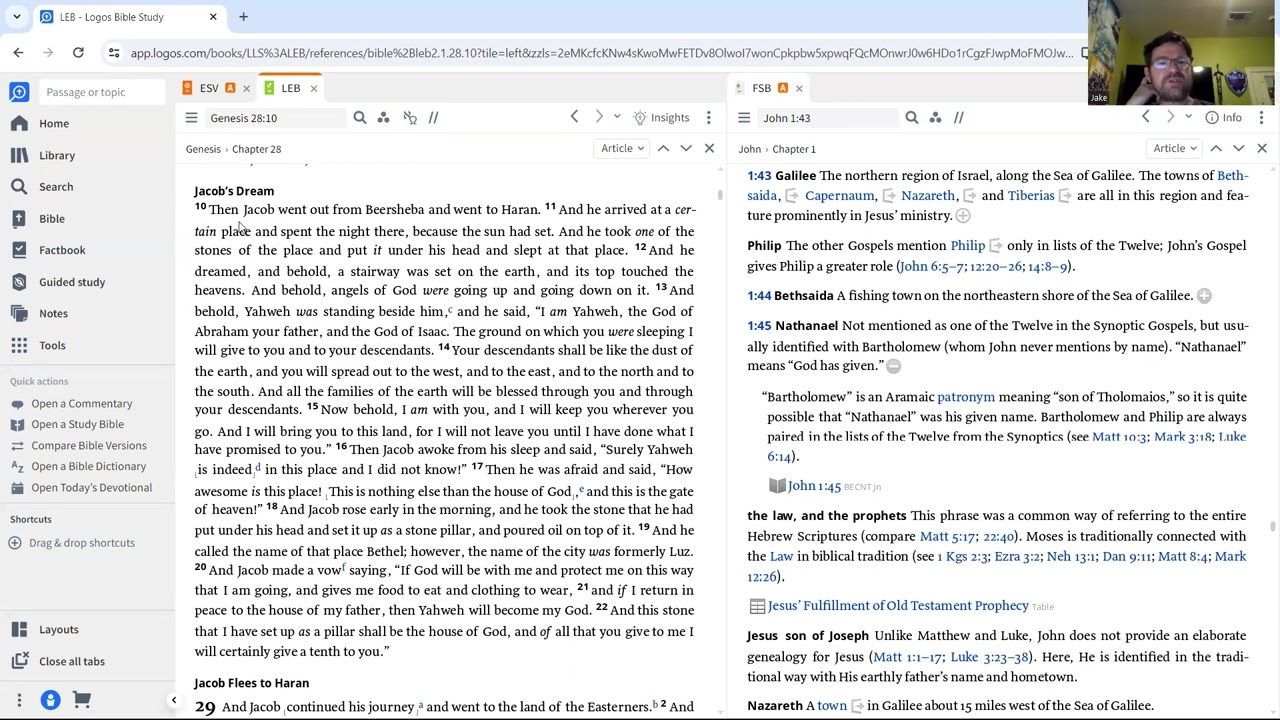Image resolution: width=1280 pixels, height=720 pixels.
Task: Open a Study Bible quick action
Action: [x=77, y=424]
